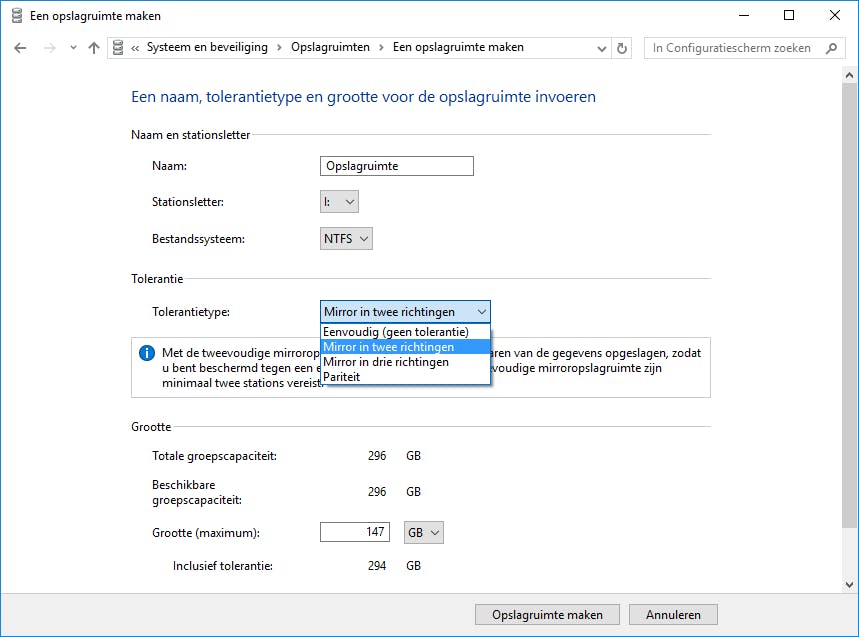Click the scrollbar up arrow
The image size is (859, 637).
click(x=850, y=75)
